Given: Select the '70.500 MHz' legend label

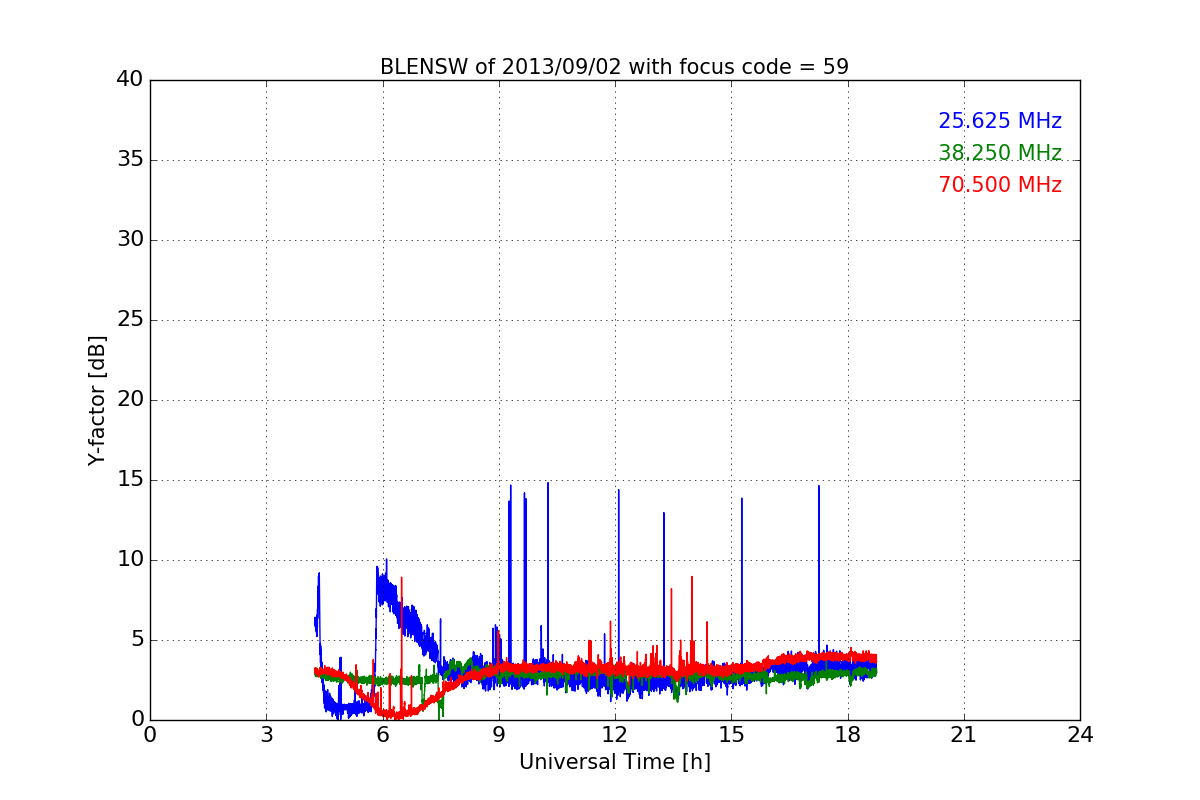Looking at the screenshot, I should [1000, 185].
